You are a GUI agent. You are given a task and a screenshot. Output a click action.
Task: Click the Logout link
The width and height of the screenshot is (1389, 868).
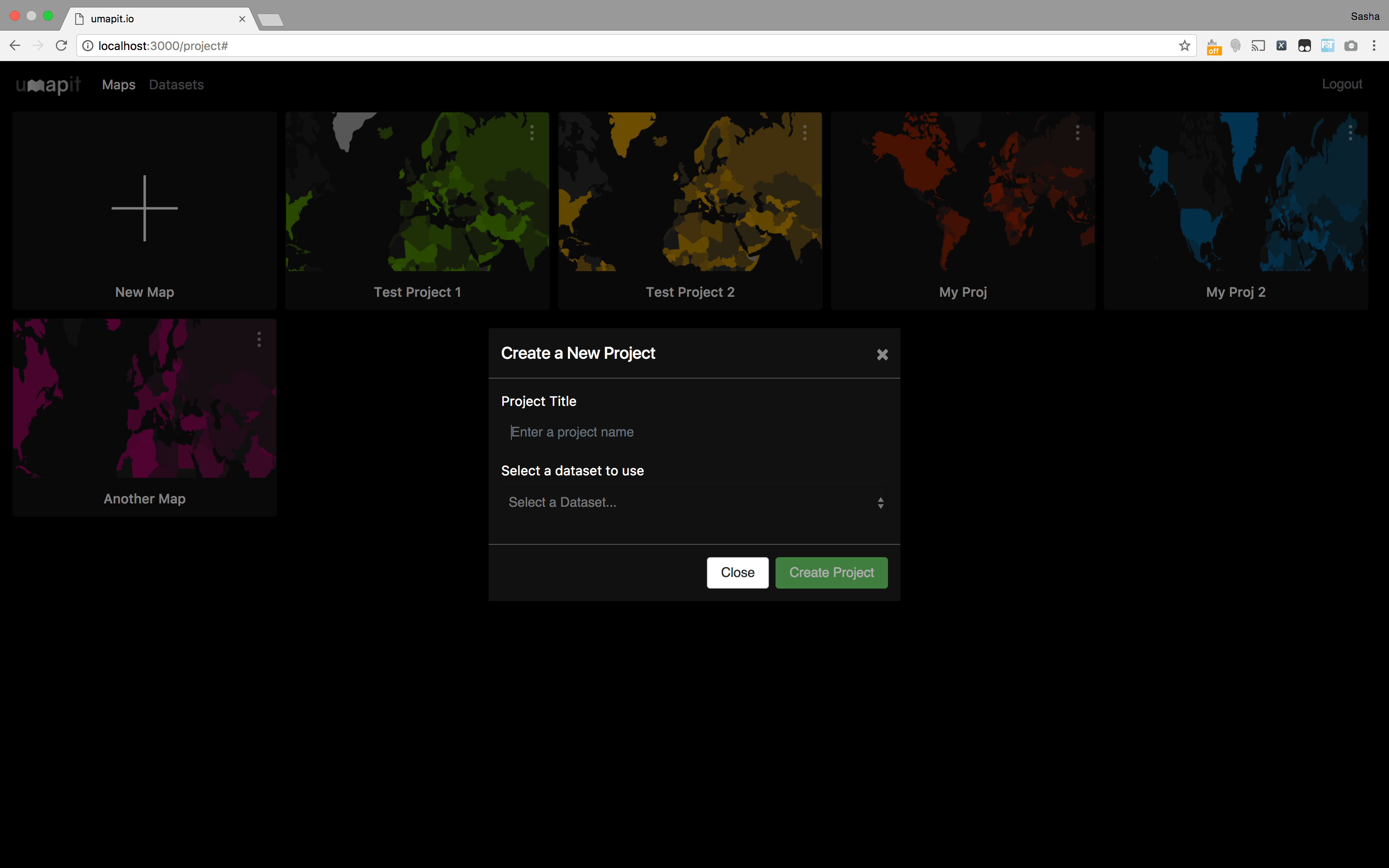[1342, 84]
